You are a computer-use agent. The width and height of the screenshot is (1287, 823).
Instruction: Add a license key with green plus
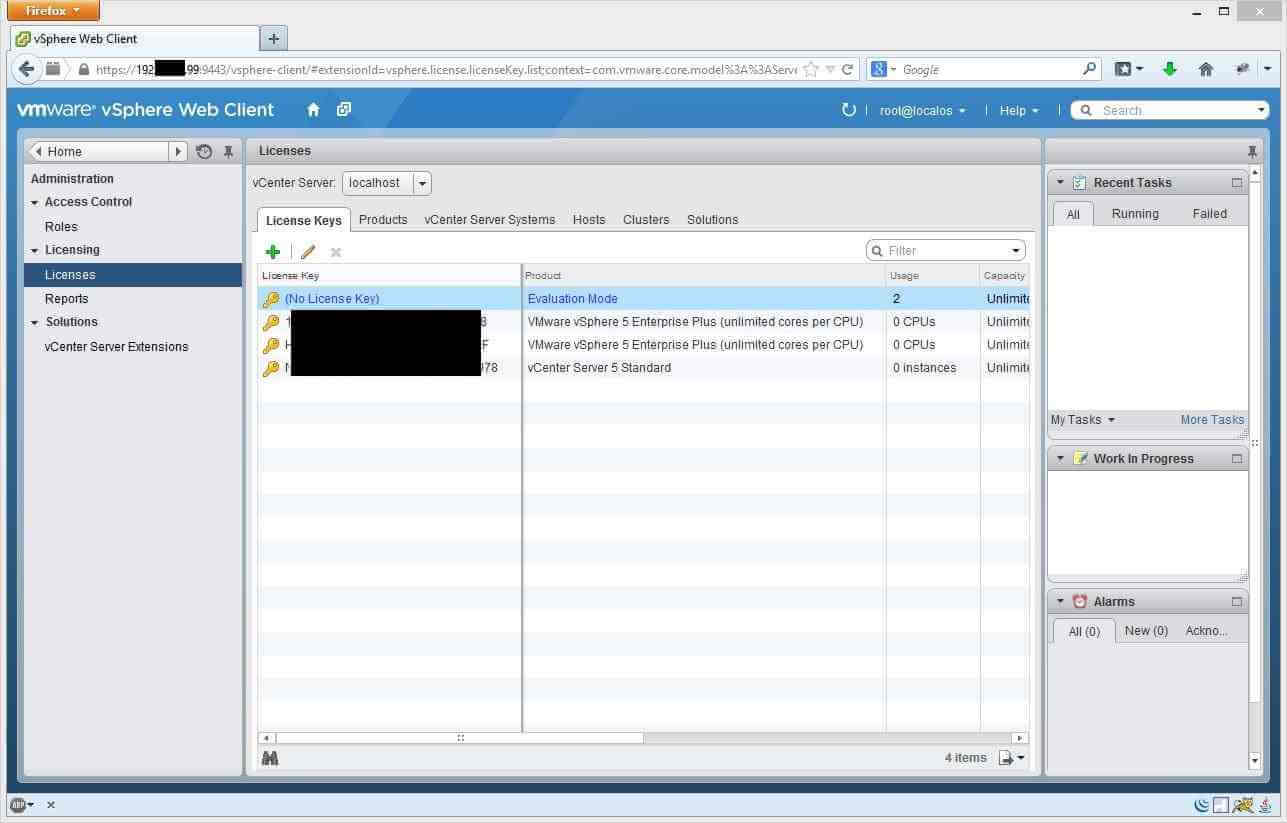click(x=272, y=252)
